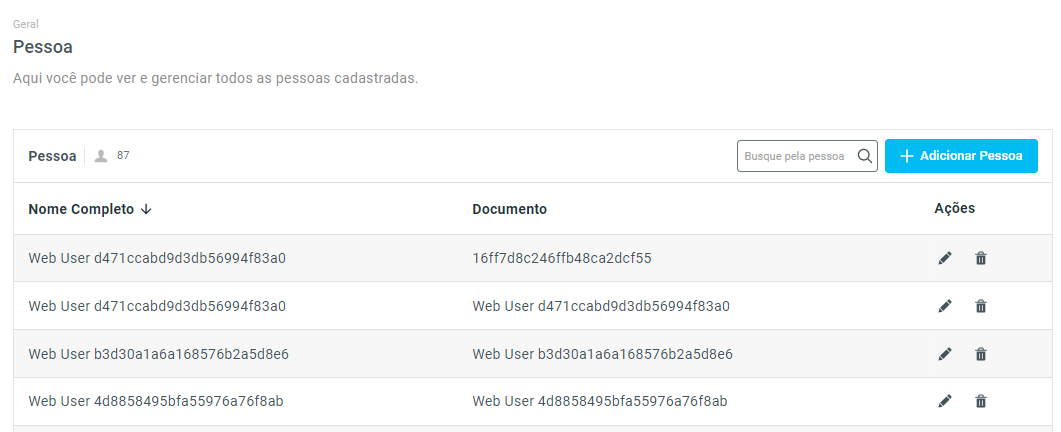Go to the Geral breadcrumb
Screen dimensions: 1061x432
(x=26, y=23)
